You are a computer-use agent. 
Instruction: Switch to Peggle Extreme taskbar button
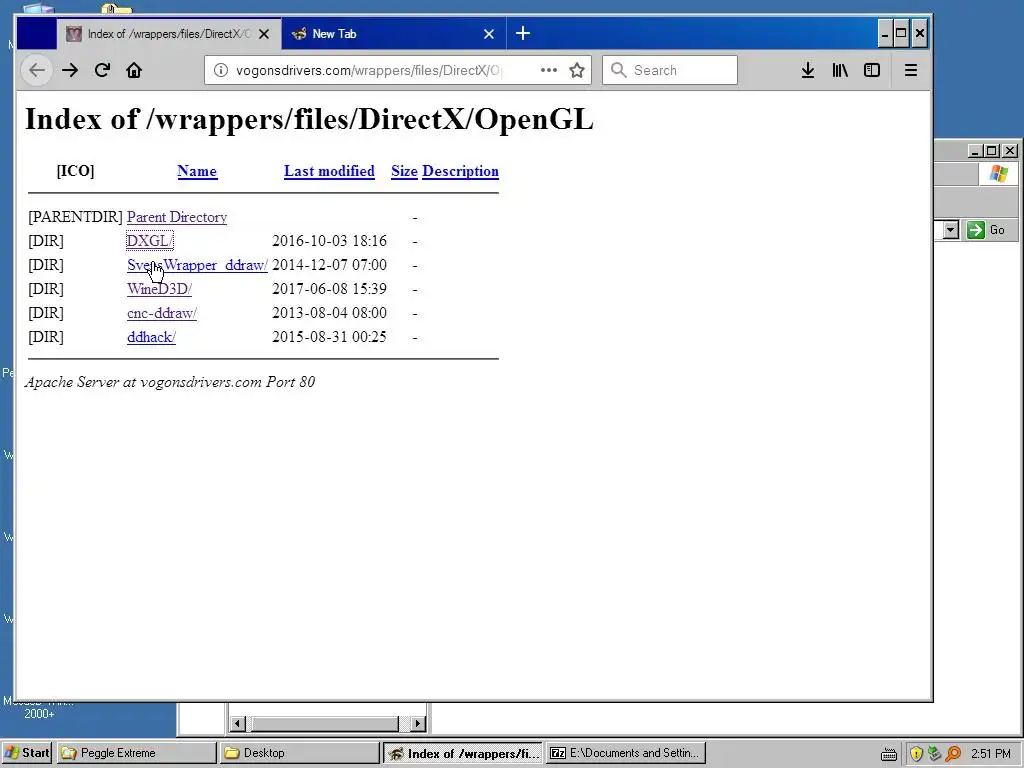point(136,753)
